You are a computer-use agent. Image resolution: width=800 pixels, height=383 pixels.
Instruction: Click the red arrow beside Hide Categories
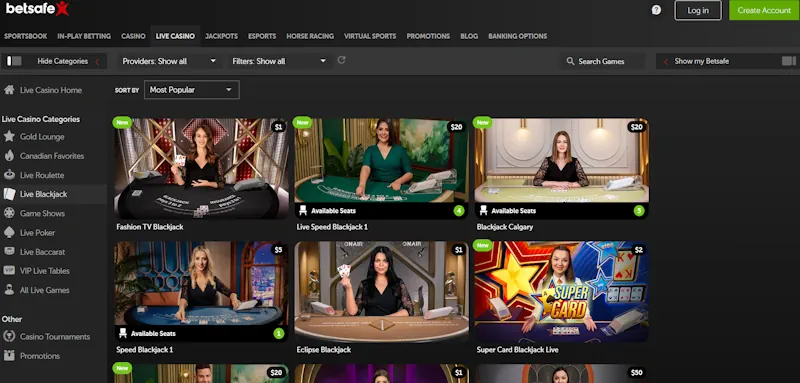97,62
